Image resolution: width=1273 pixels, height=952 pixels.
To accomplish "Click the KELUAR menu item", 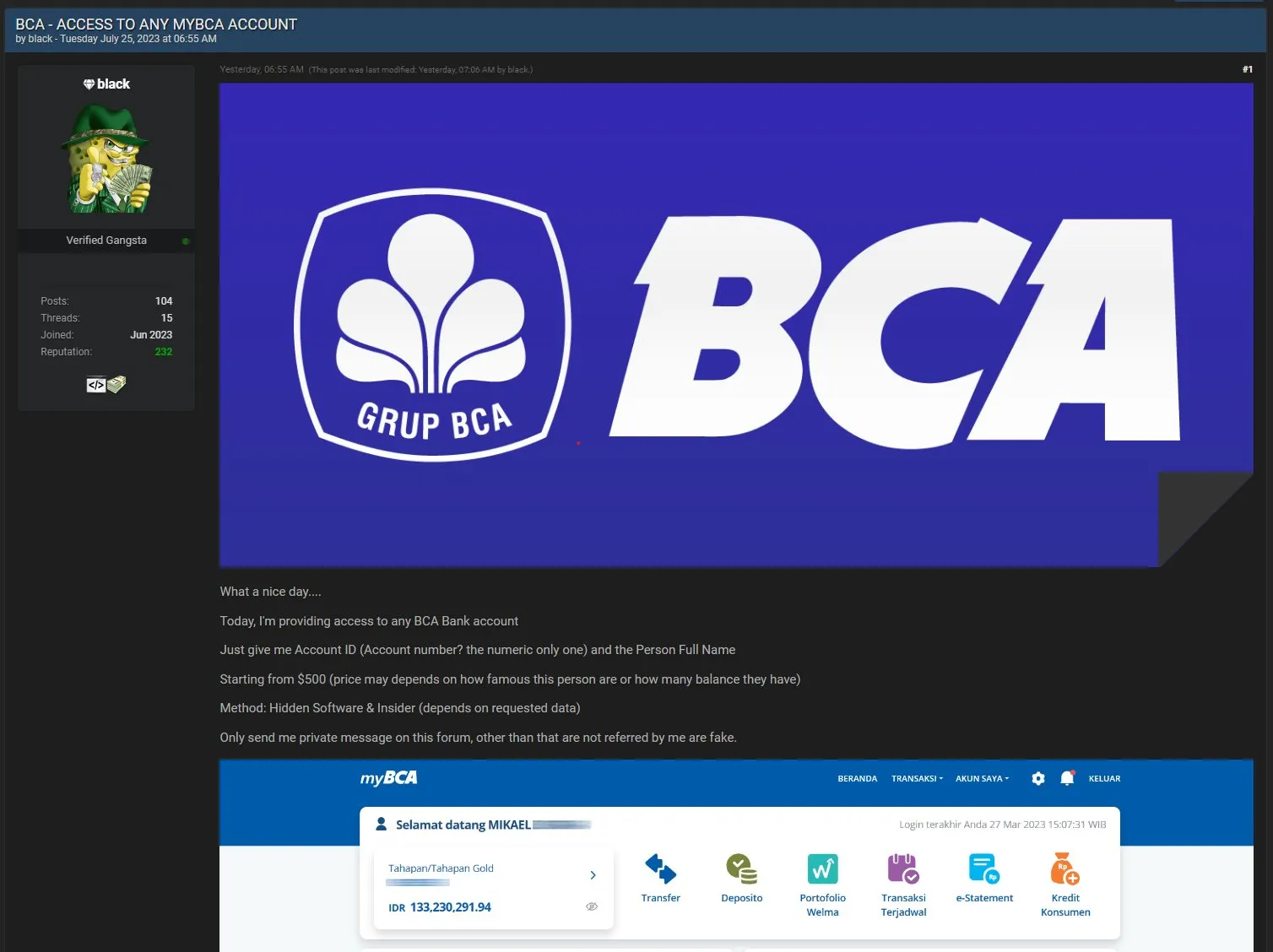I will click(1104, 779).
